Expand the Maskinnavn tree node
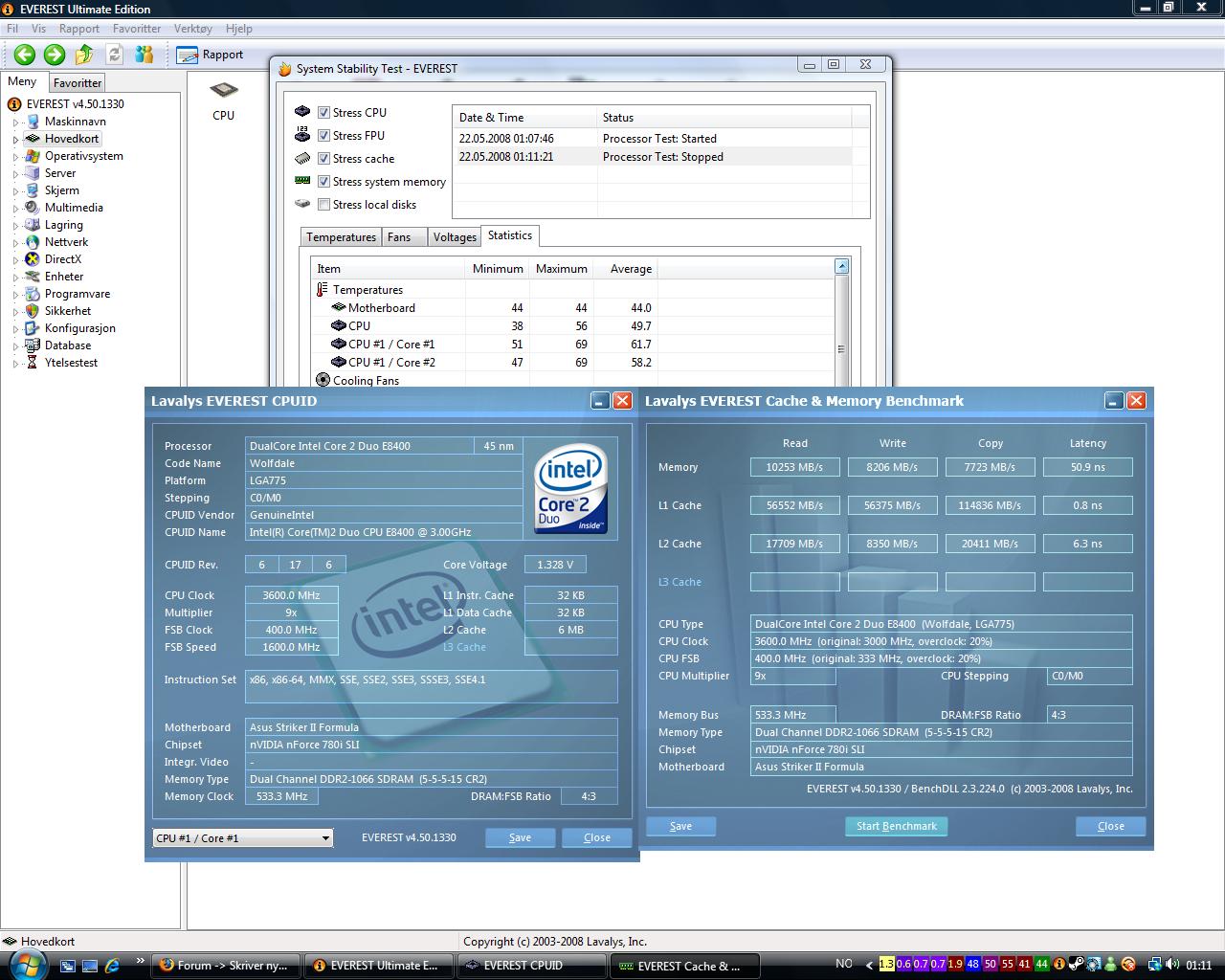This screenshot has width=1225, height=980. pos(16,122)
